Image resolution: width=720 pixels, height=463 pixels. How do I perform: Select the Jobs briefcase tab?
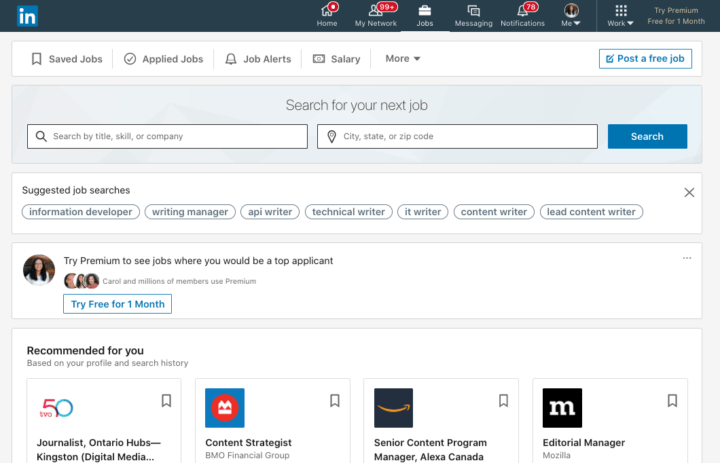click(425, 15)
